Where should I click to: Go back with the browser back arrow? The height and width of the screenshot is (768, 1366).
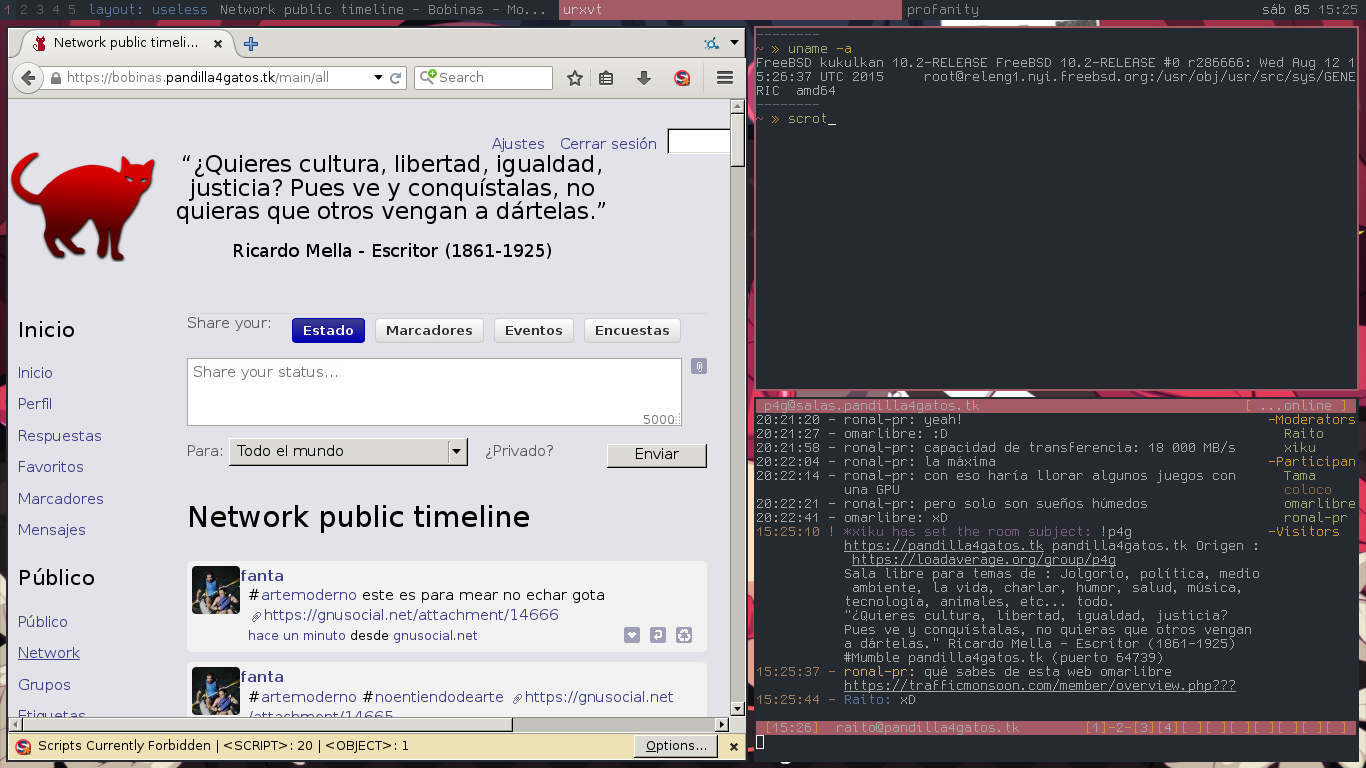(28, 77)
